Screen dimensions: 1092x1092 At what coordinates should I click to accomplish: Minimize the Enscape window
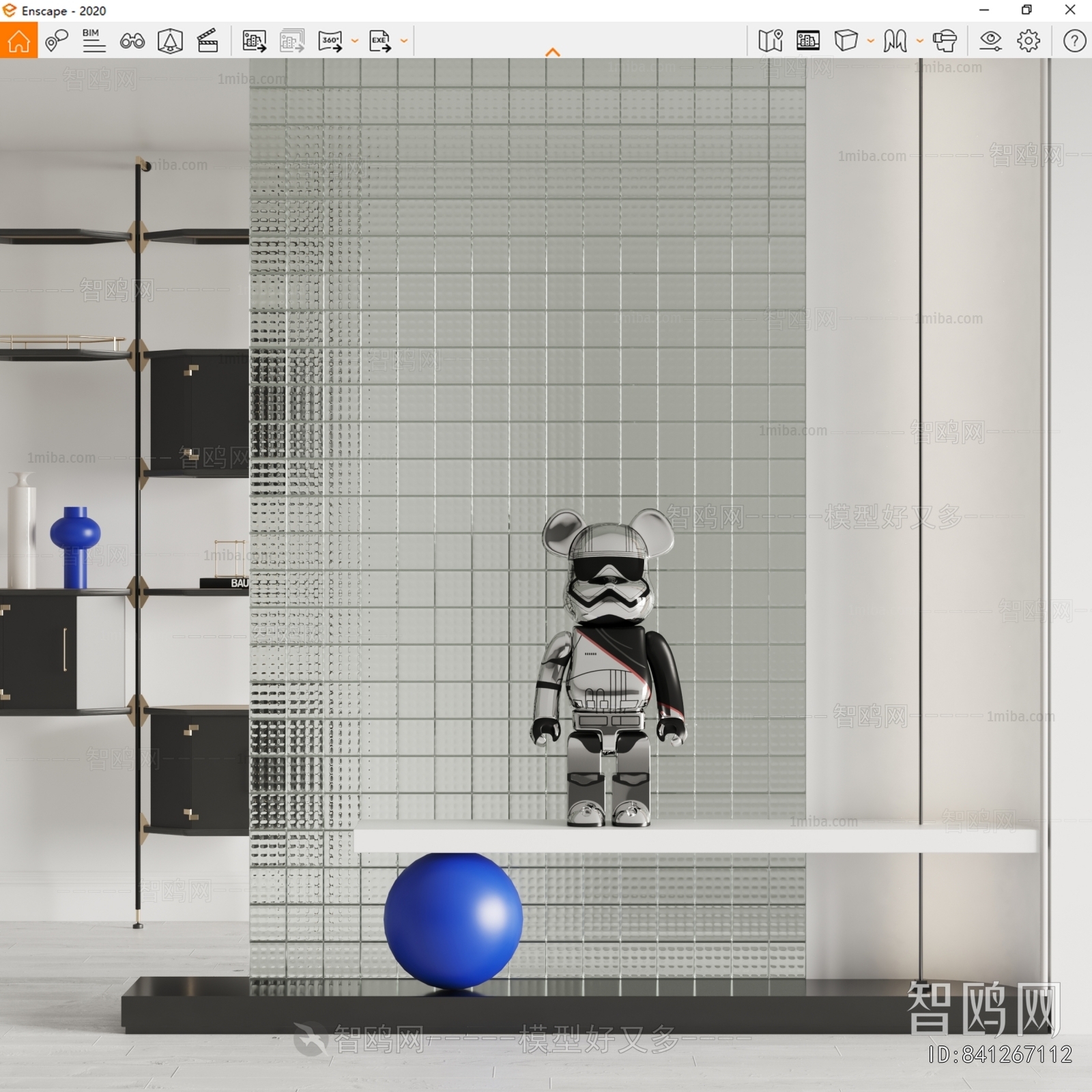coord(984,10)
